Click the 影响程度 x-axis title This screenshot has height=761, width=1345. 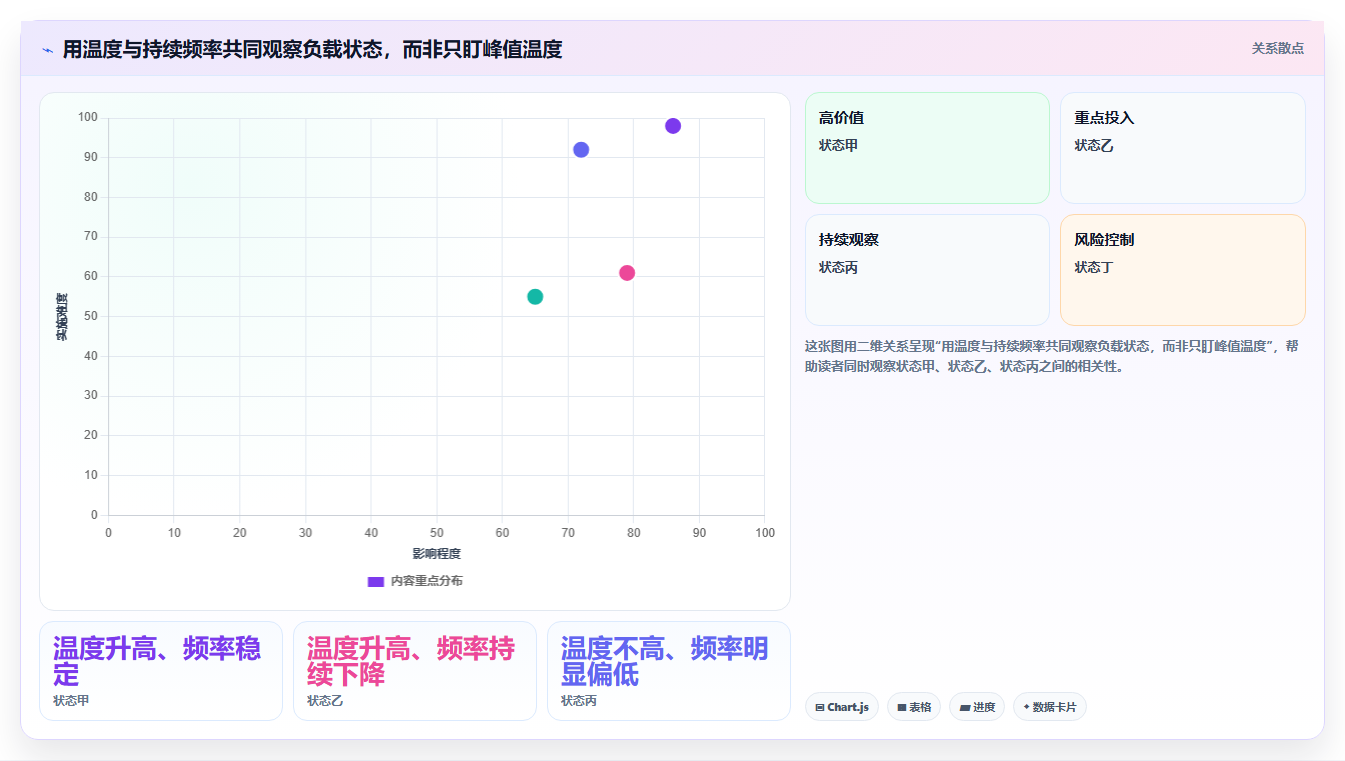click(x=437, y=554)
